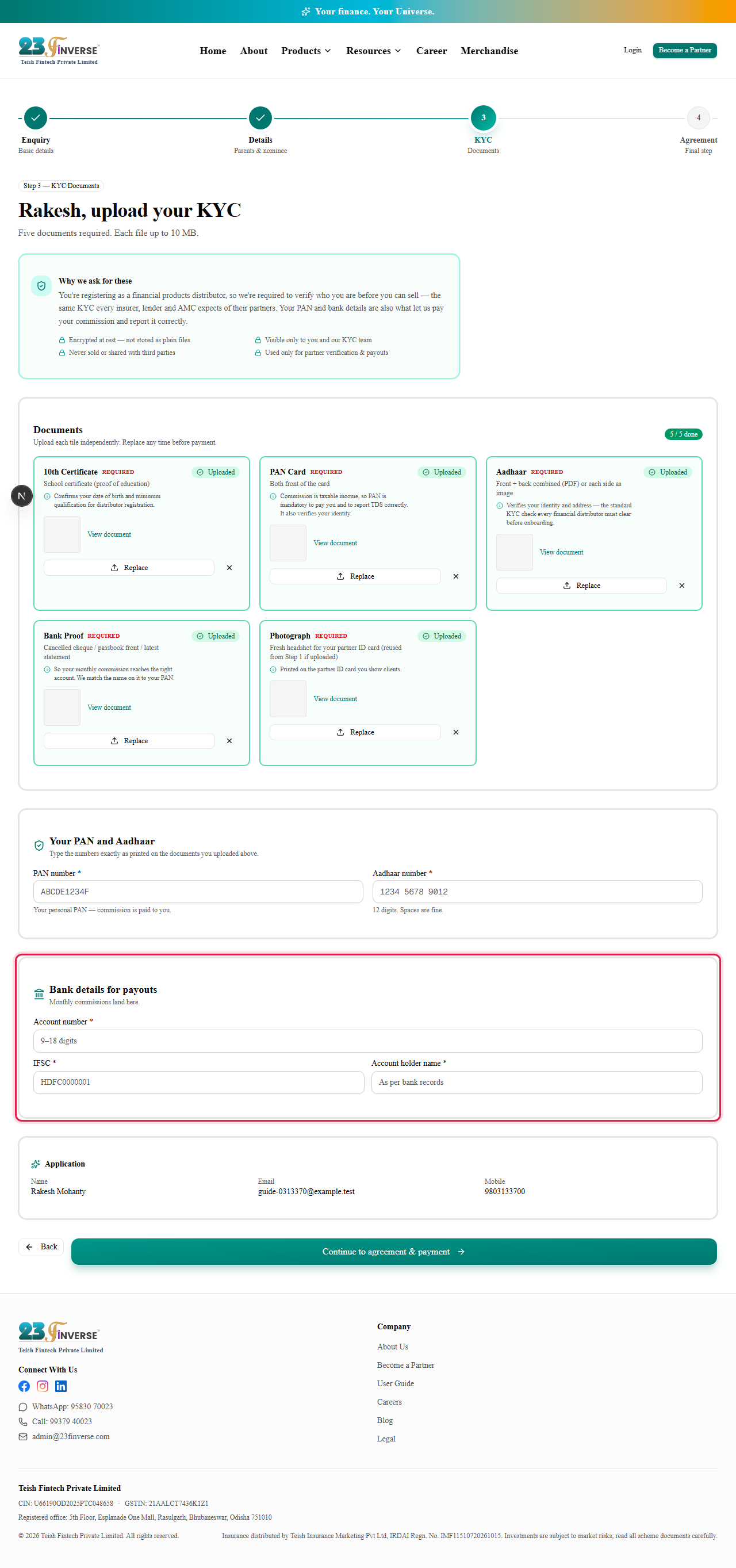
Task: Click the Login link
Action: click(x=632, y=50)
